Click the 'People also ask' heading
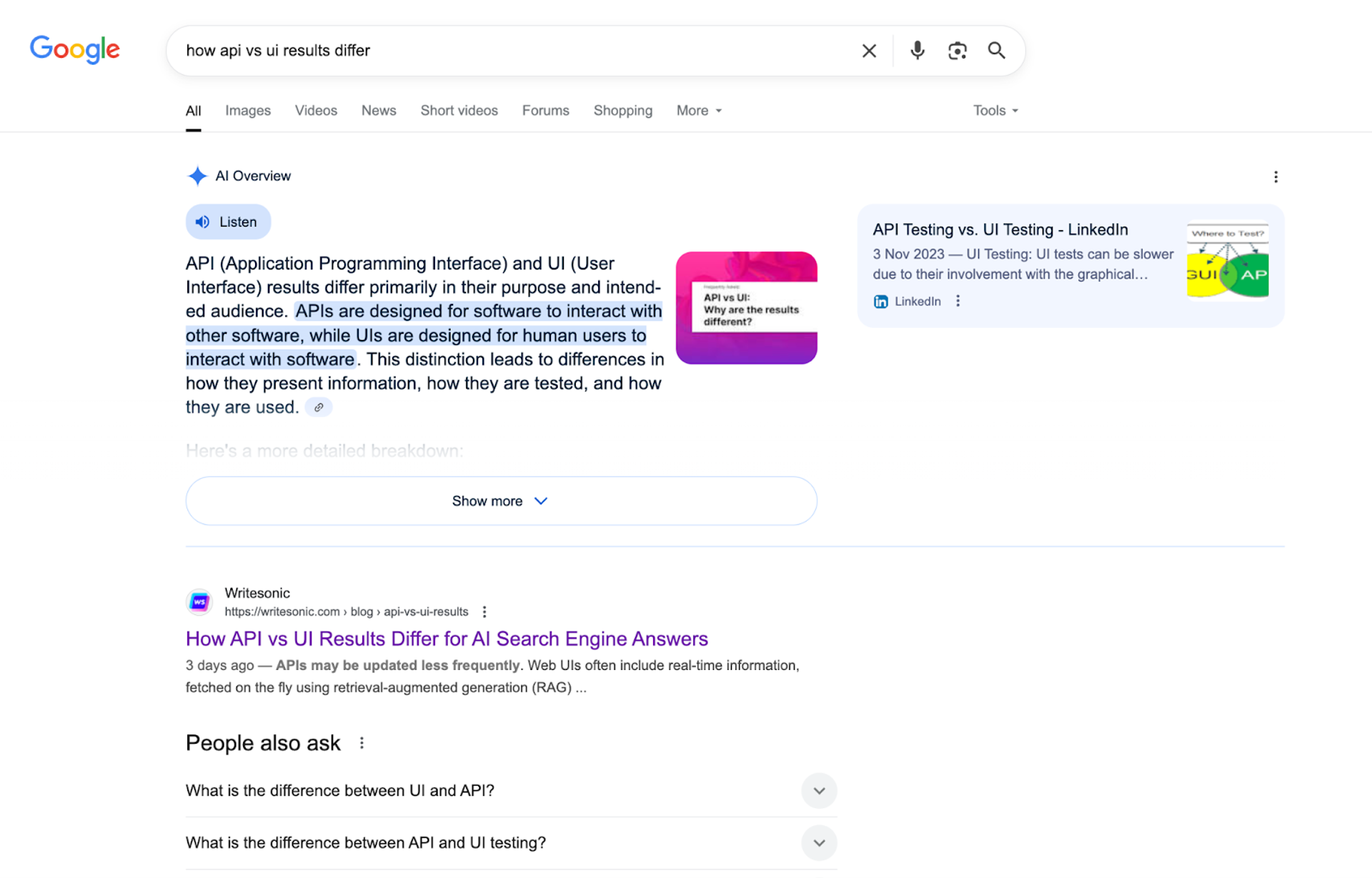1372x878 pixels. point(263,744)
